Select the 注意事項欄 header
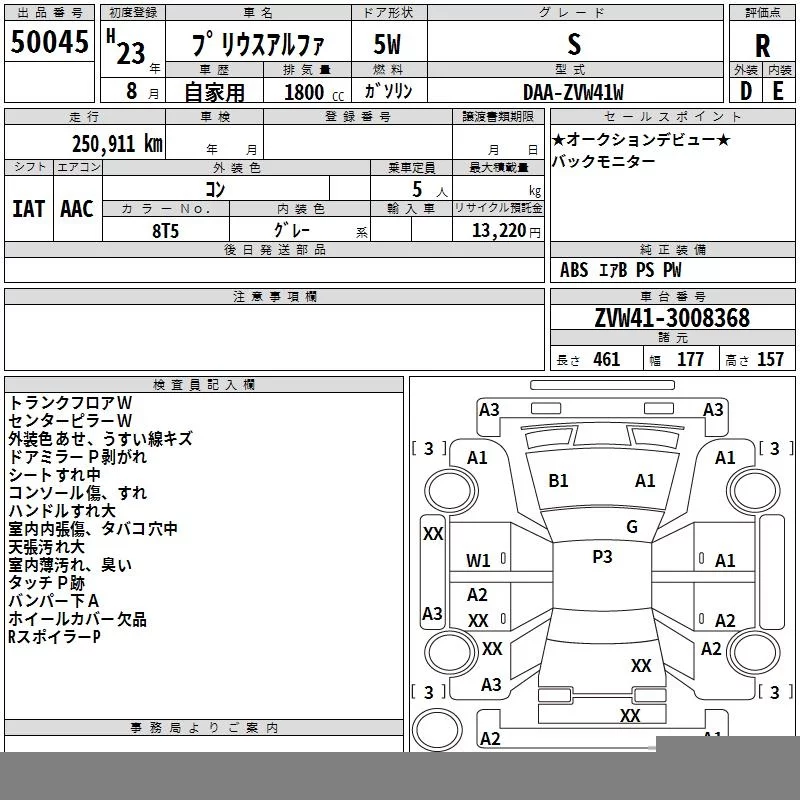Screen dimensions: 800x800 [274, 296]
